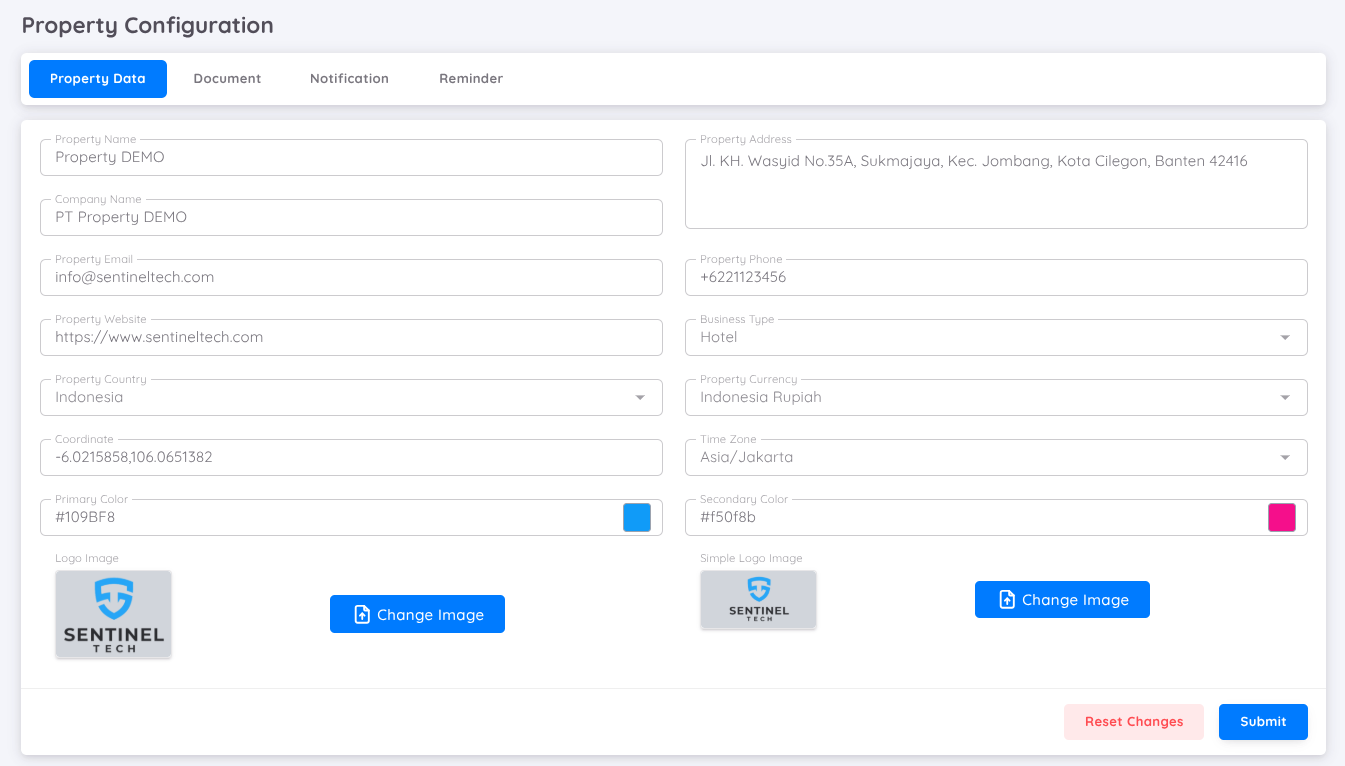Click into the Property Name field
Viewport: 1345px width, 766px height.
[350, 157]
